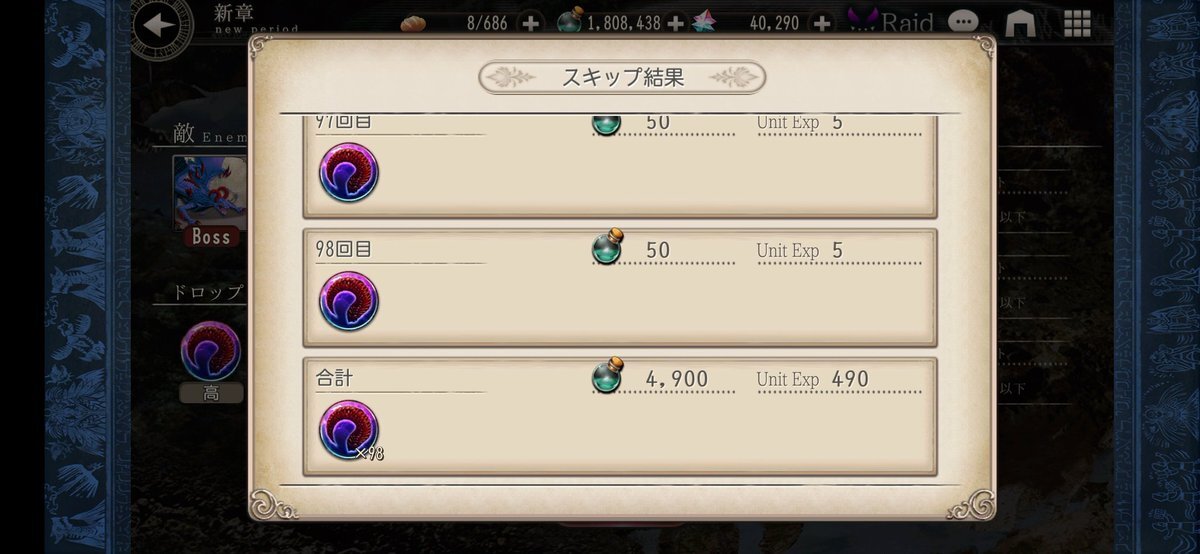
Task: Click the スキップ結果 title banner
Action: pyautogui.click(x=622, y=77)
